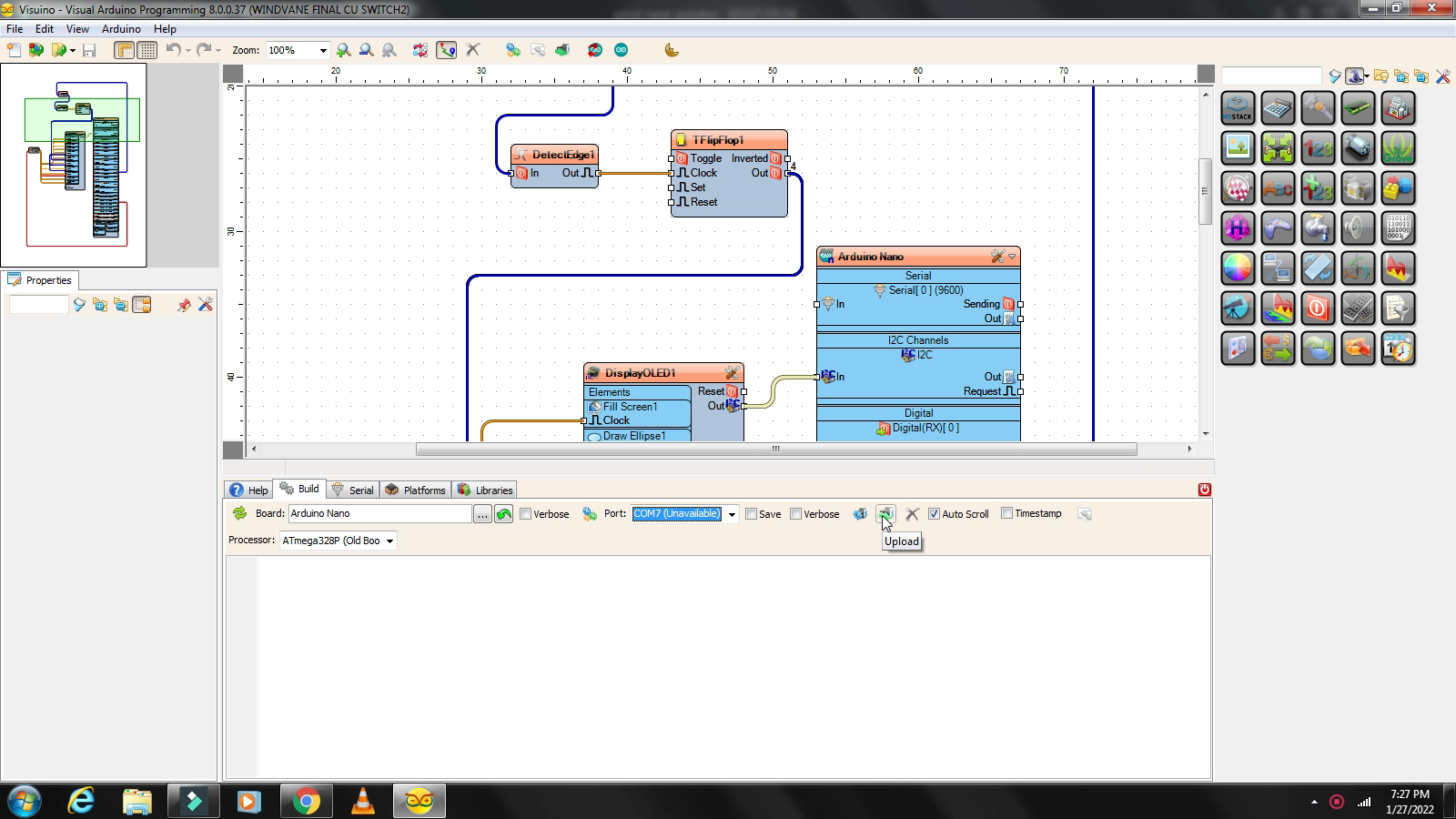Image resolution: width=1456 pixels, height=819 pixels.
Task: Toggle the grid display toolbar button
Action: point(147,51)
